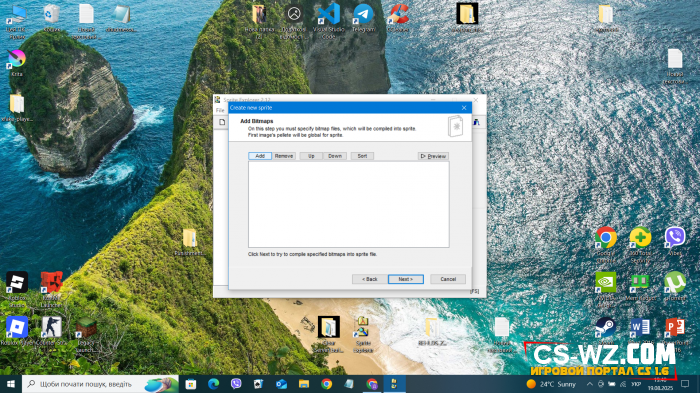Image resolution: width=700 pixels, height=393 pixels.
Task: Open Minecraft Legacy Launcher desktop shortcut
Action: [x=86, y=334]
